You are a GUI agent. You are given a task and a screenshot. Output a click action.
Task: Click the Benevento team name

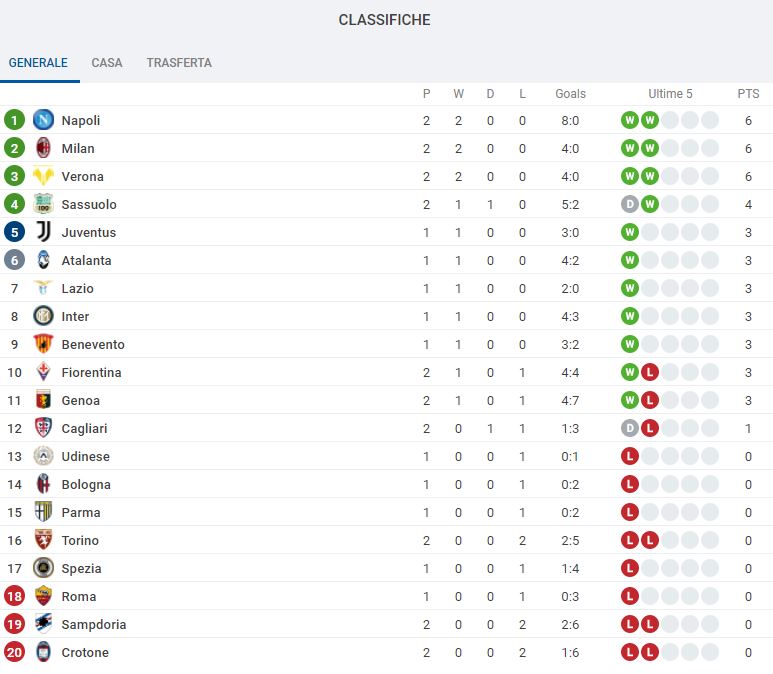click(x=93, y=344)
